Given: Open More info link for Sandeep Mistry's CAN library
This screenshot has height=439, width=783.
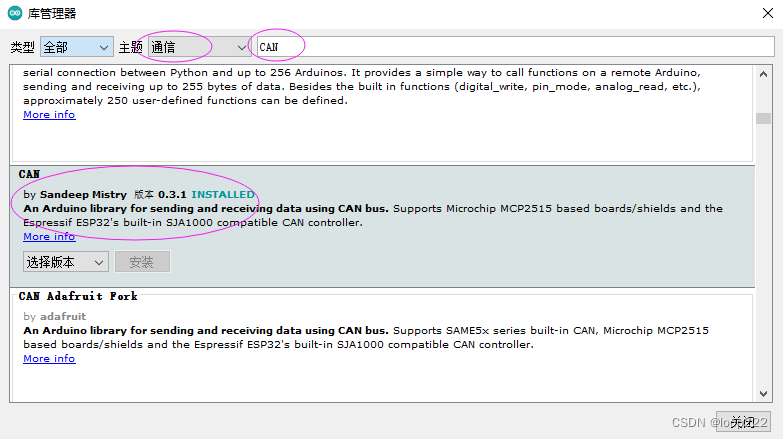Looking at the screenshot, I should pos(49,236).
